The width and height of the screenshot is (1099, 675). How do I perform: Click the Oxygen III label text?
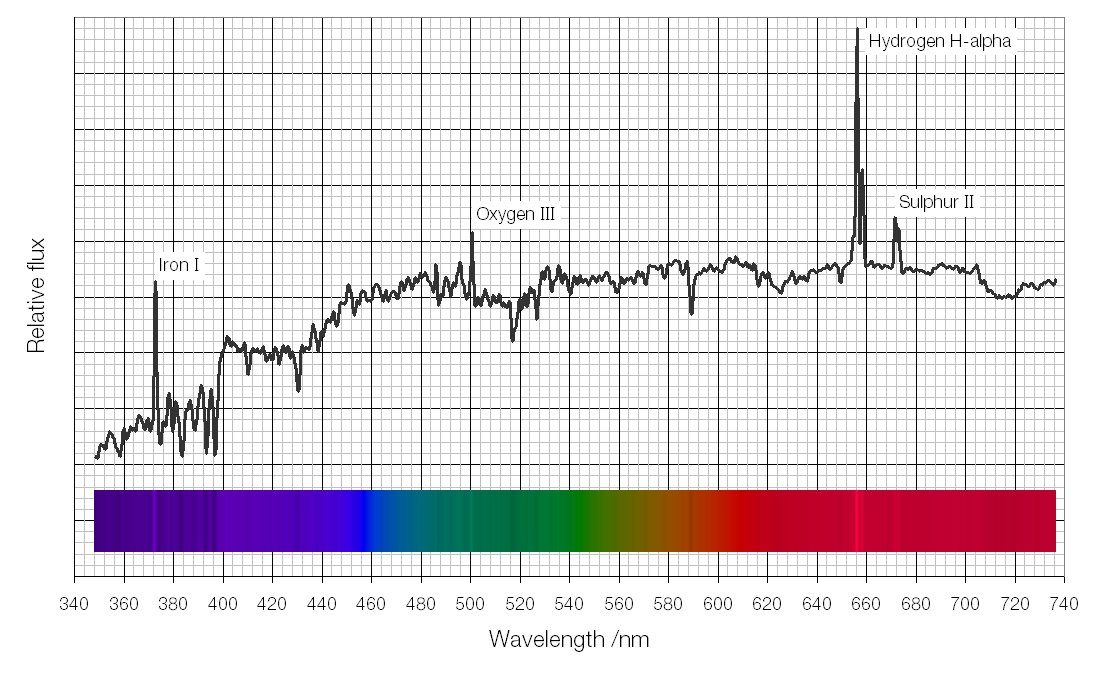tap(515, 214)
